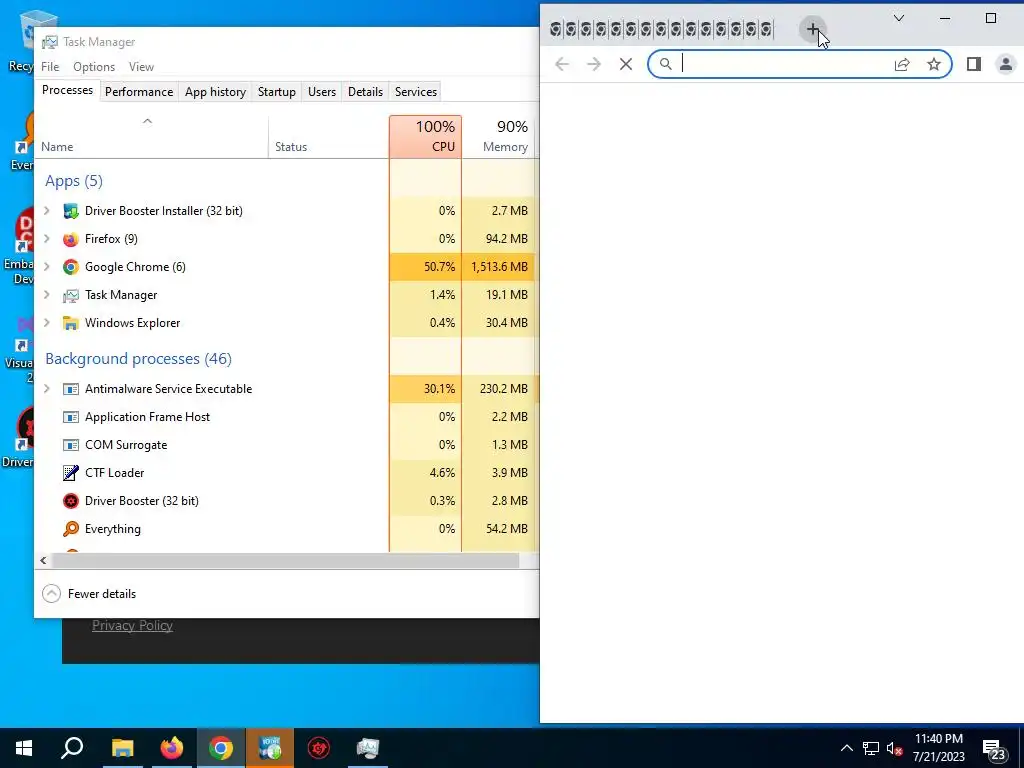The width and height of the screenshot is (1024, 768).
Task: Sort processes by CPU column
Action: (425, 136)
